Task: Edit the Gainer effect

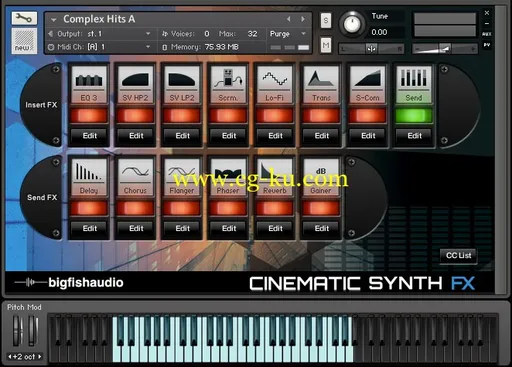Action: 321,228
